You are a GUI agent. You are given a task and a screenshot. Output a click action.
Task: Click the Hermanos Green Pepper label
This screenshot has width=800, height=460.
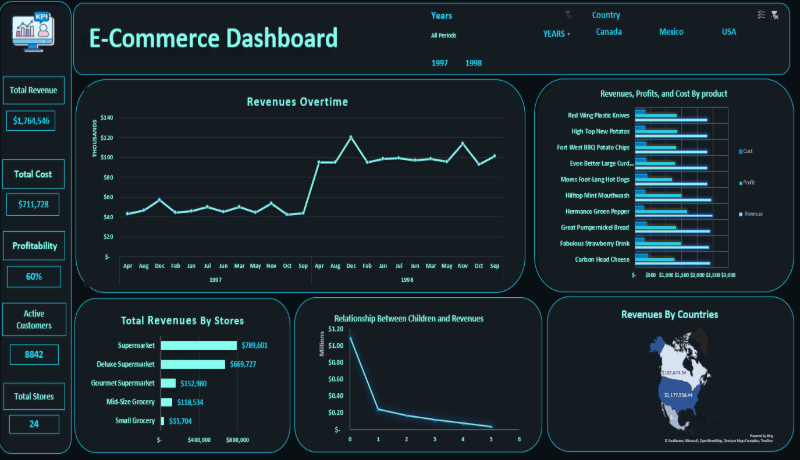click(597, 212)
